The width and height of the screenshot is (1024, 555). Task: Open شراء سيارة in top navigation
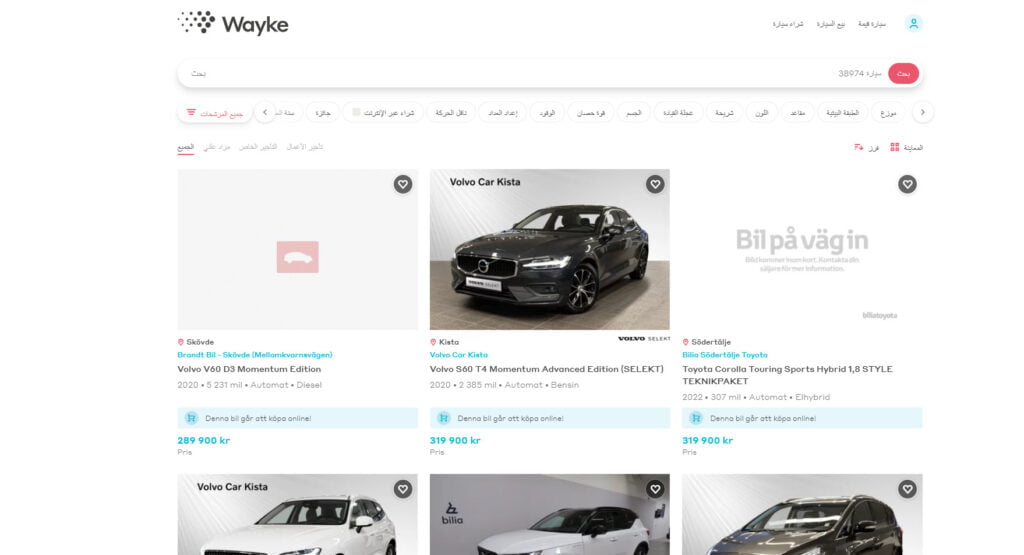[x=788, y=24]
